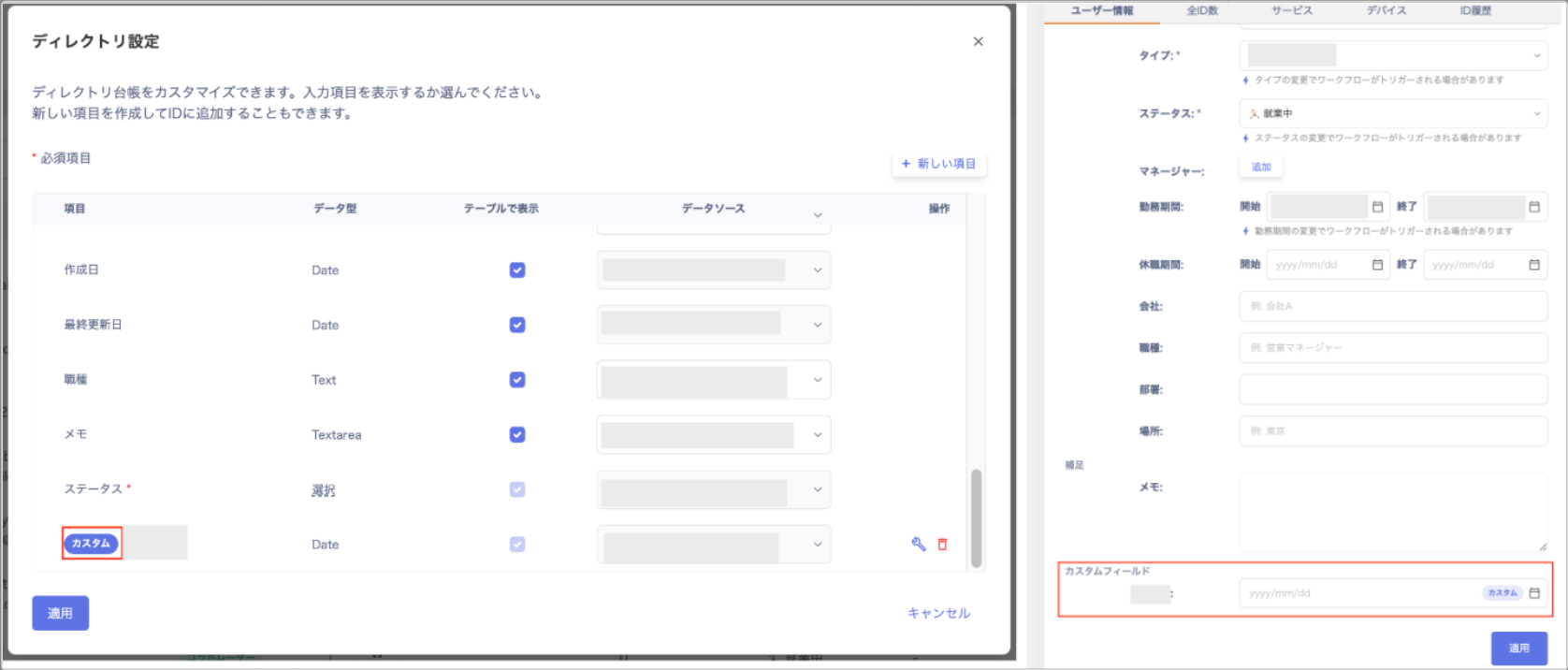The height and width of the screenshot is (670, 1568).
Task: Click the 操作 column header
Action: [x=939, y=209]
